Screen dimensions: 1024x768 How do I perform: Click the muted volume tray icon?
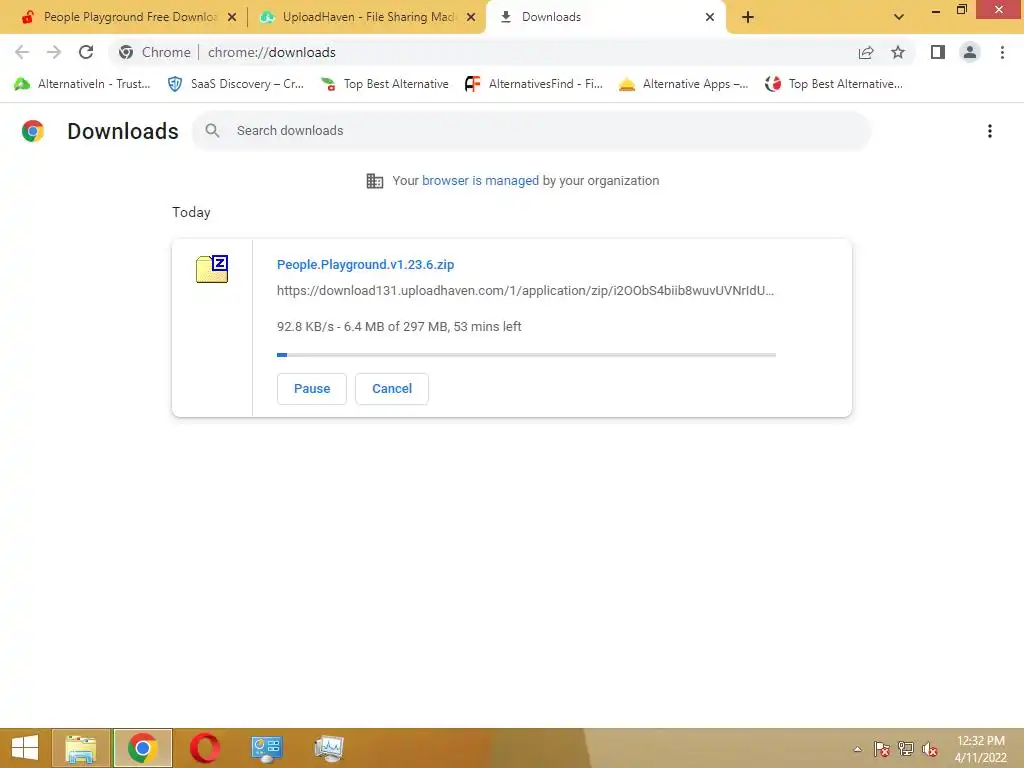coord(930,749)
